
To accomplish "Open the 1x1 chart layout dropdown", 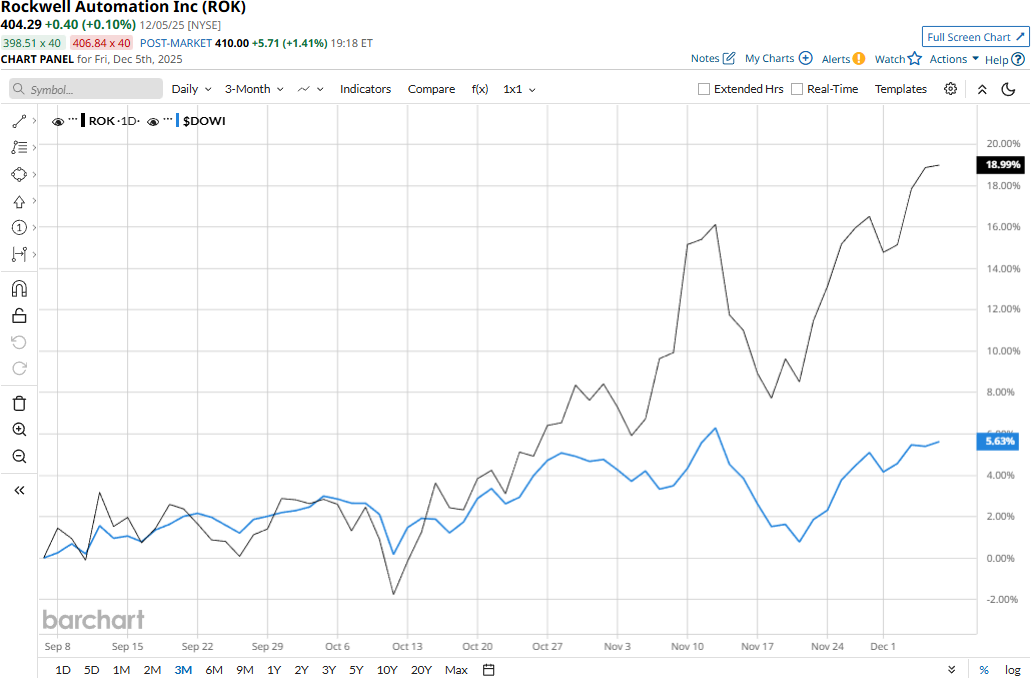I will 518,89.
